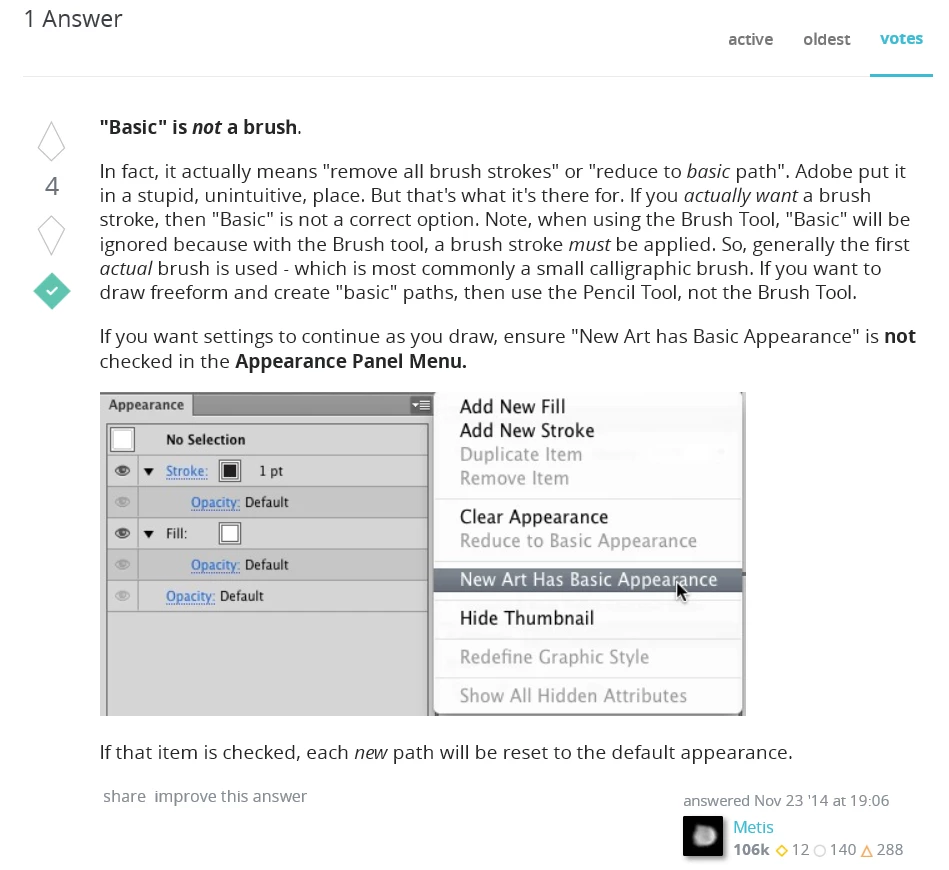Toggle Stroke Opacity row visibility eye
The image size is (949, 870).
[x=122, y=502]
